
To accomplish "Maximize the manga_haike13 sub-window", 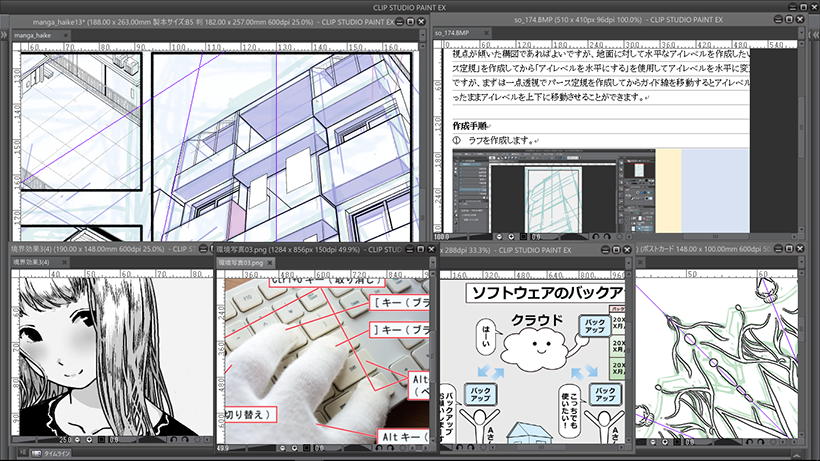I will click(x=411, y=21).
